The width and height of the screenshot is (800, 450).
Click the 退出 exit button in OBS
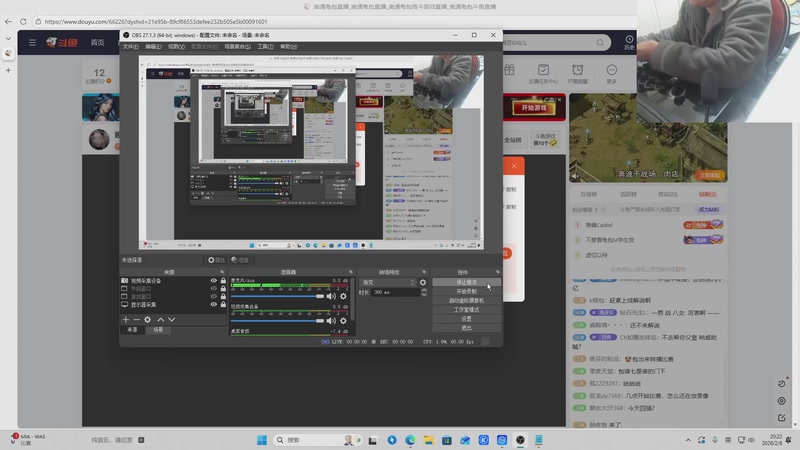click(x=466, y=328)
